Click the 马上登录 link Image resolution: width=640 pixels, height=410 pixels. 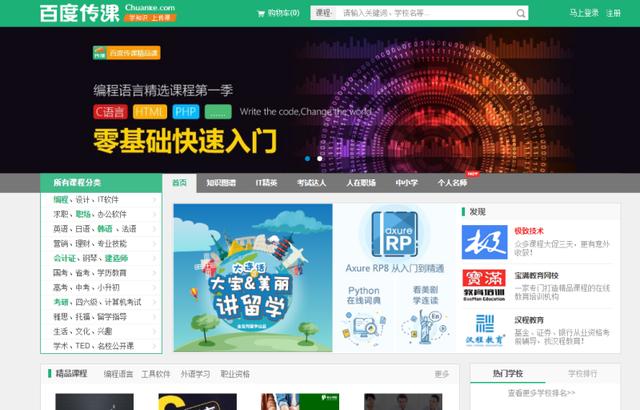pyautogui.click(x=584, y=13)
